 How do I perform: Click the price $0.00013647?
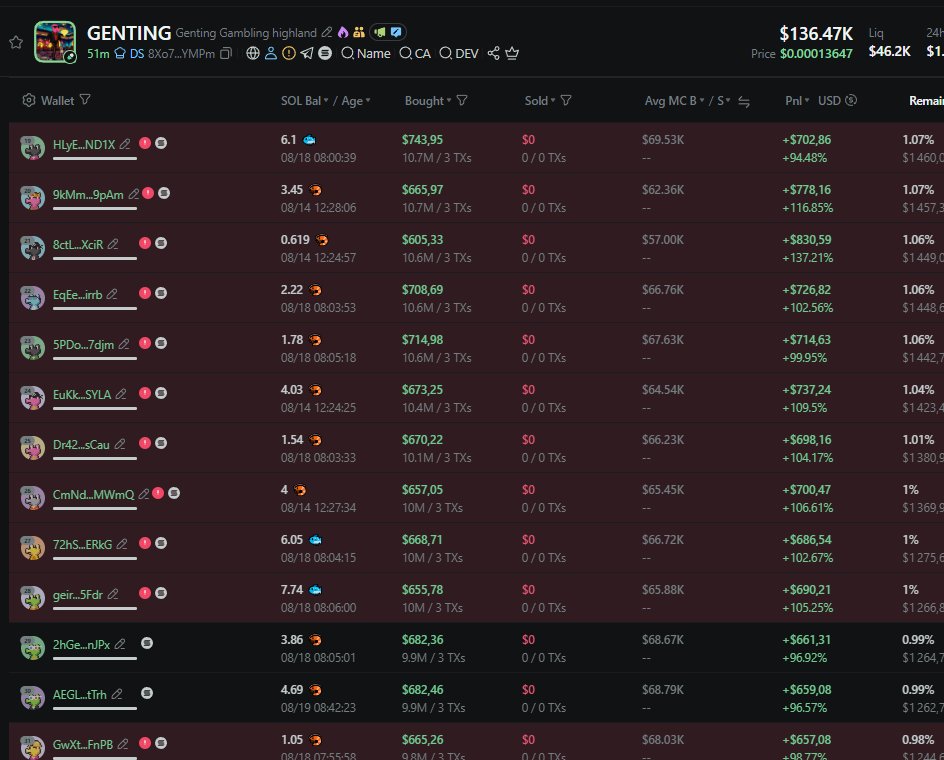tap(816, 54)
